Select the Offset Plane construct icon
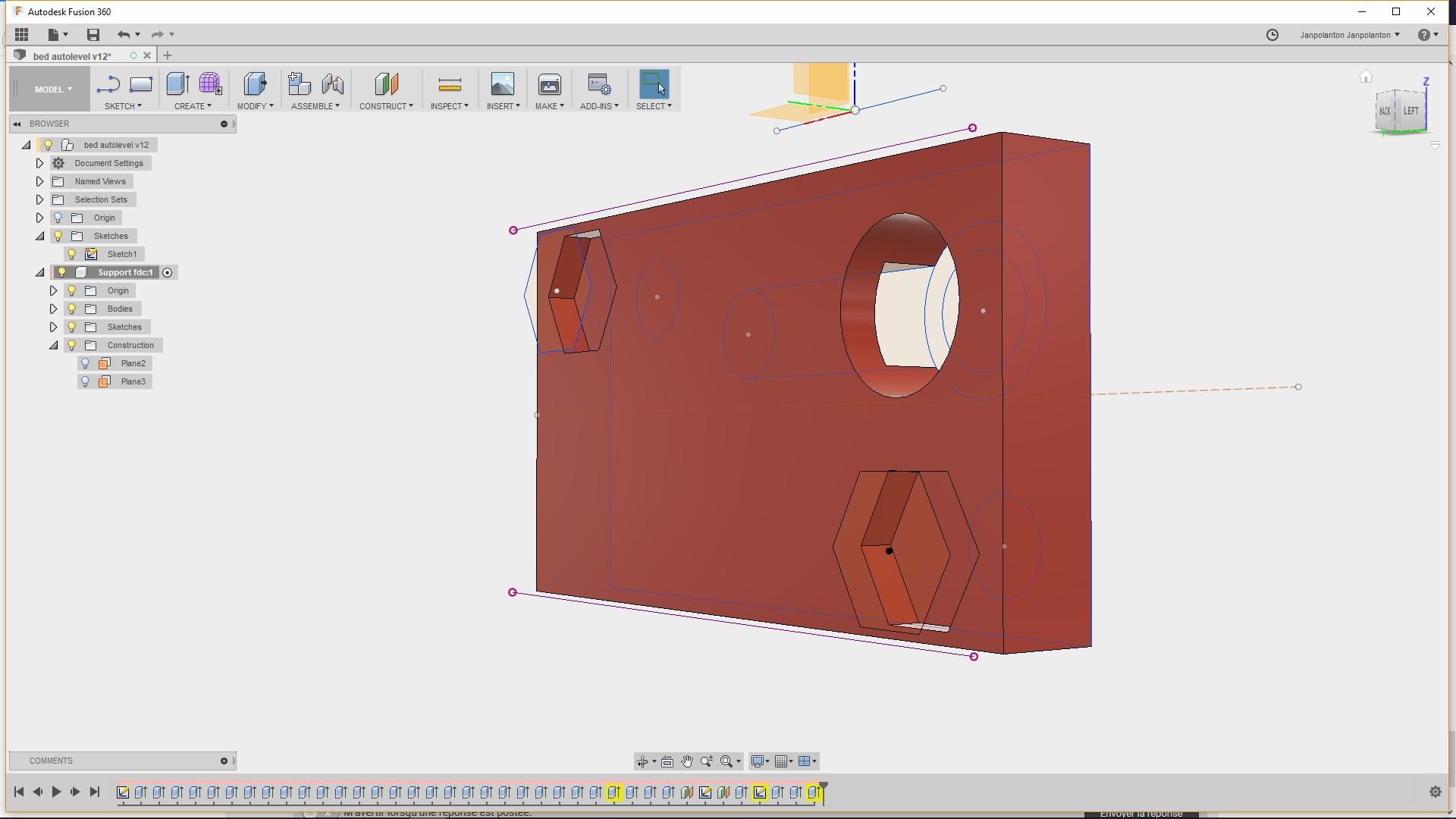Viewport: 1456px width, 819px height. pos(387,84)
